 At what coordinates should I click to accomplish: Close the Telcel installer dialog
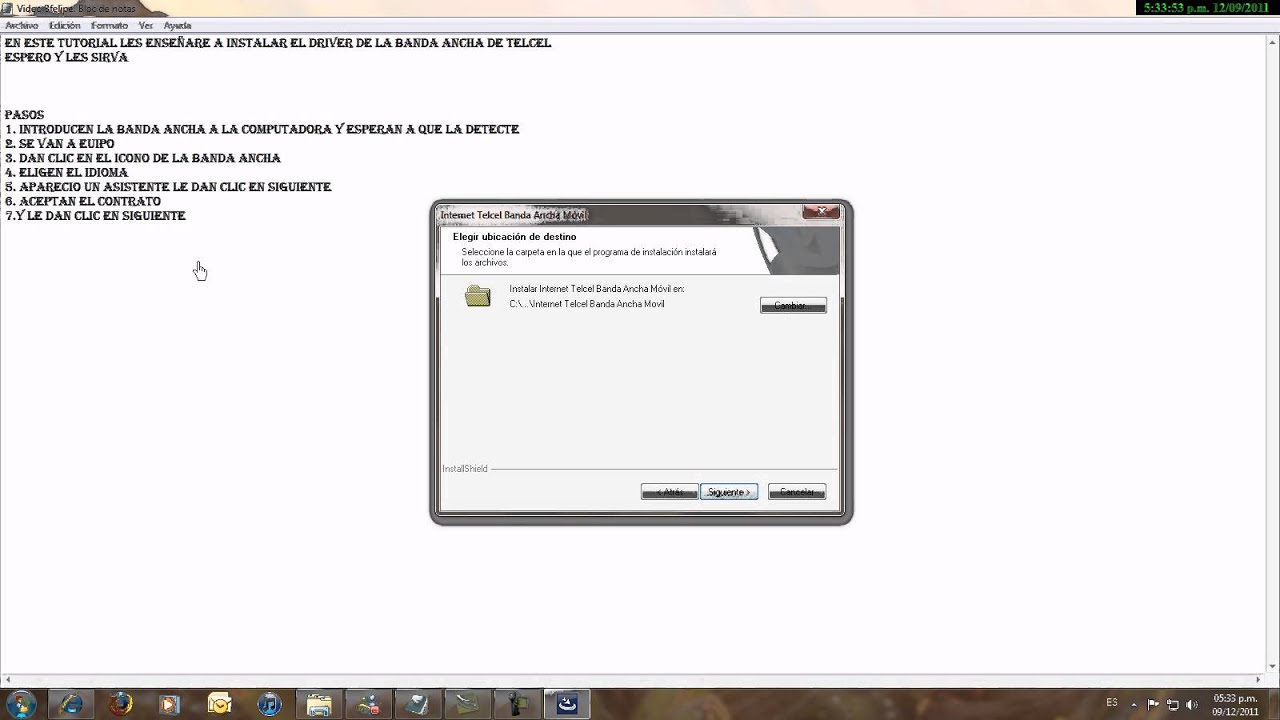[x=821, y=211]
